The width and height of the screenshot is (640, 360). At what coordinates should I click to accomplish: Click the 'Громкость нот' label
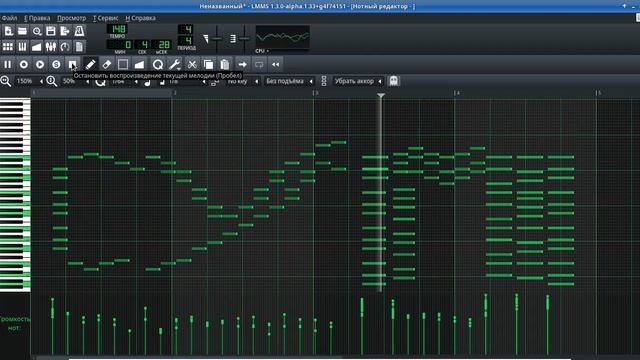click(15, 323)
